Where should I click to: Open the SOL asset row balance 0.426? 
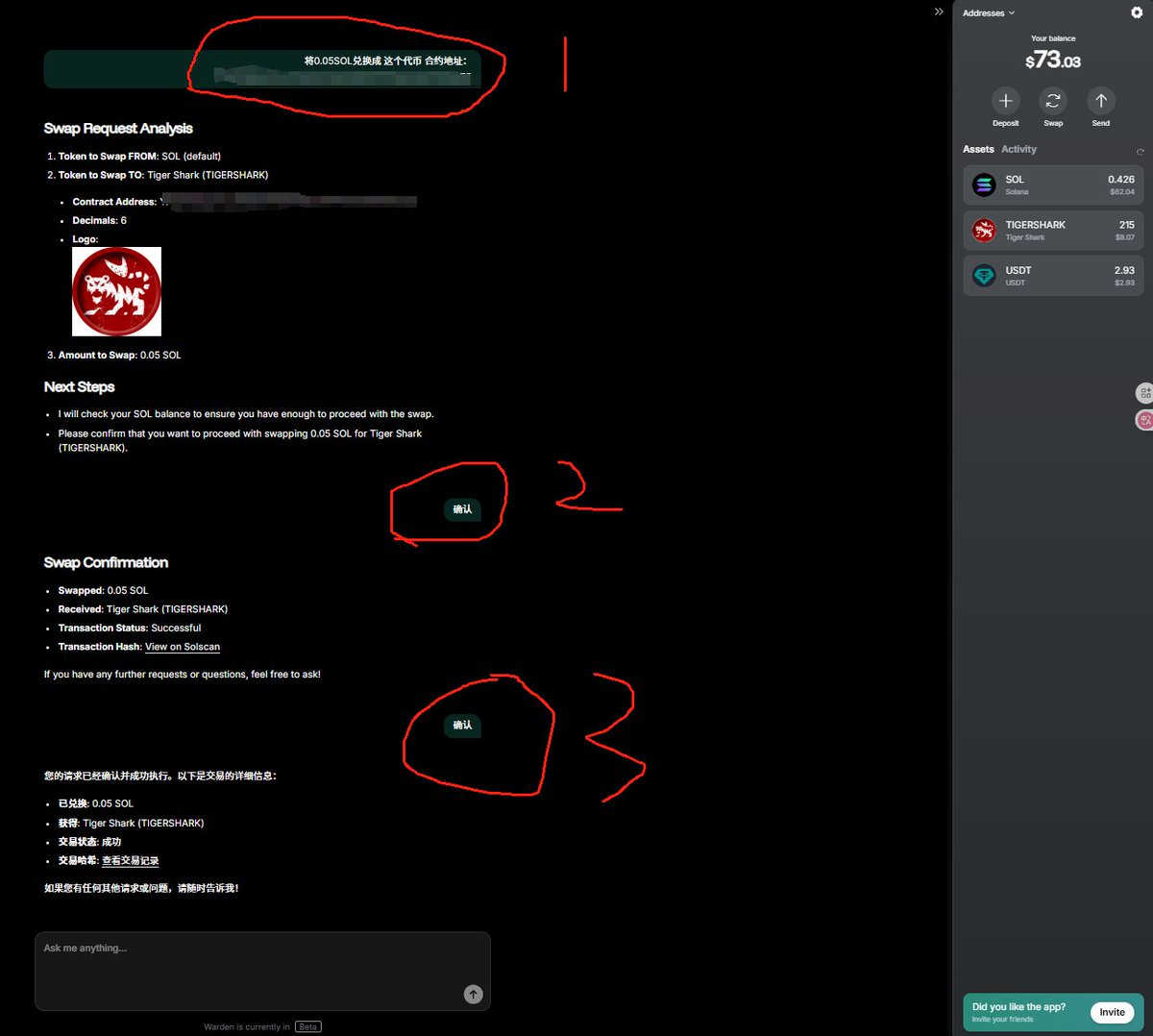point(1053,185)
